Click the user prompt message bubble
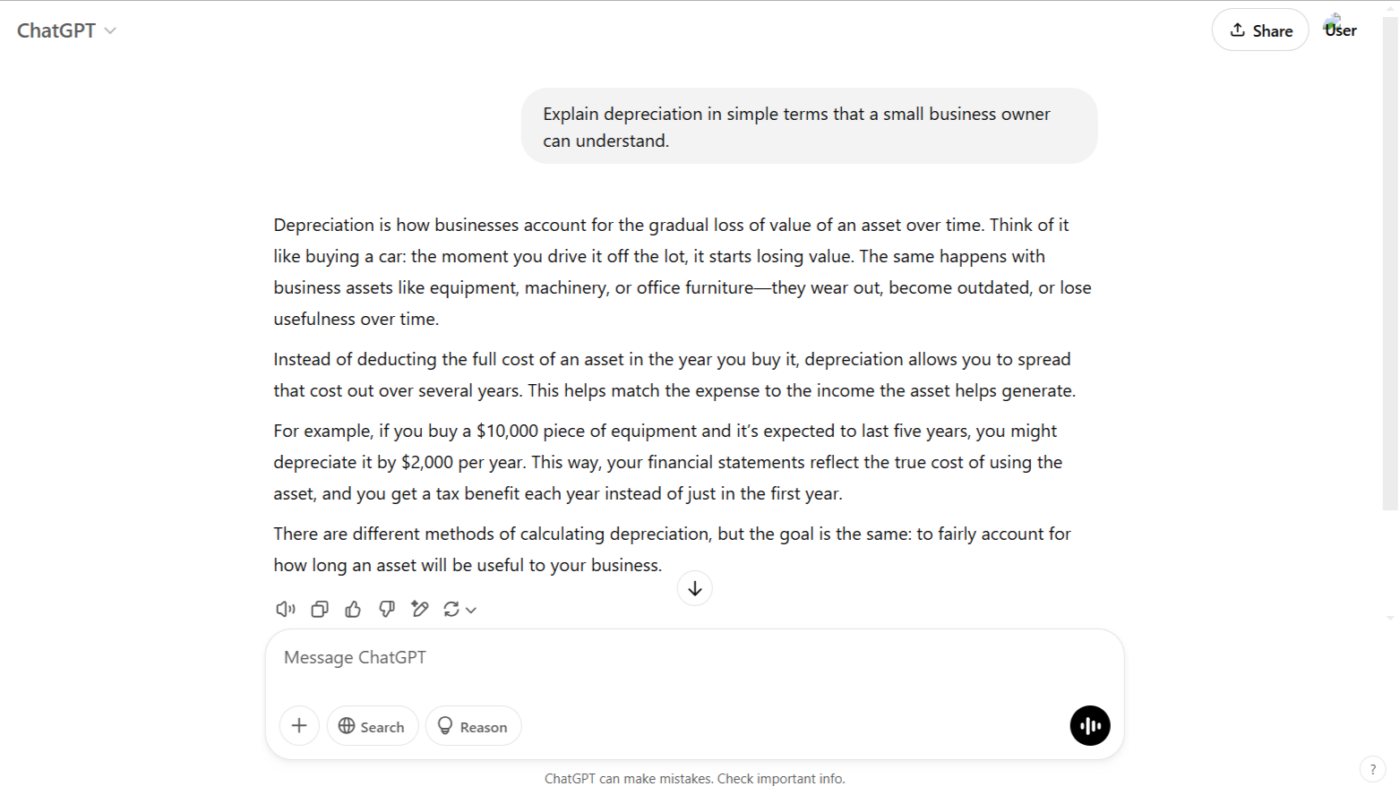Screen dimensions: 1400x795 click(808, 127)
